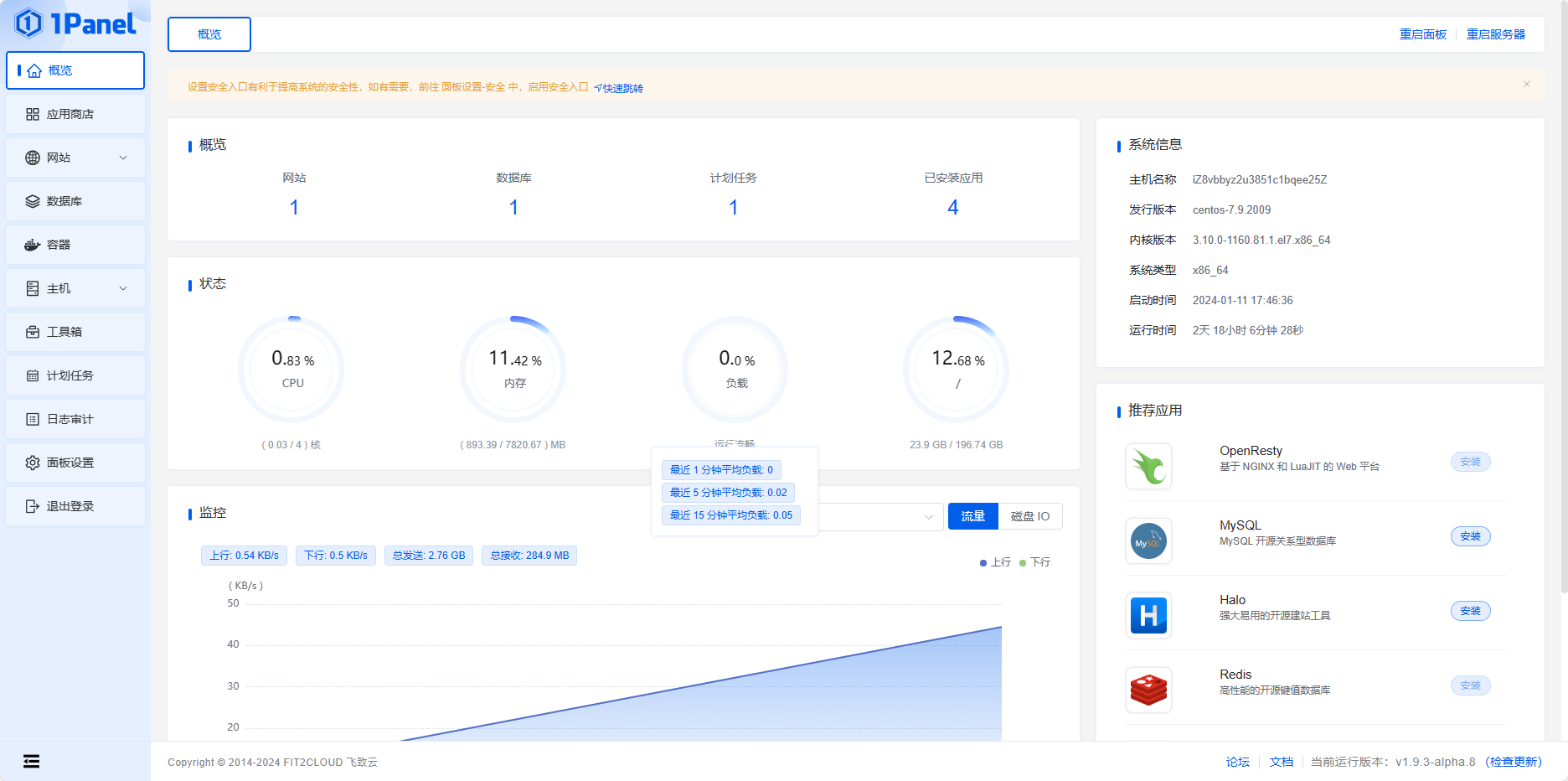Click the Redis app logo
The height and width of the screenshot is (781, 1568).
(1148, 690)
